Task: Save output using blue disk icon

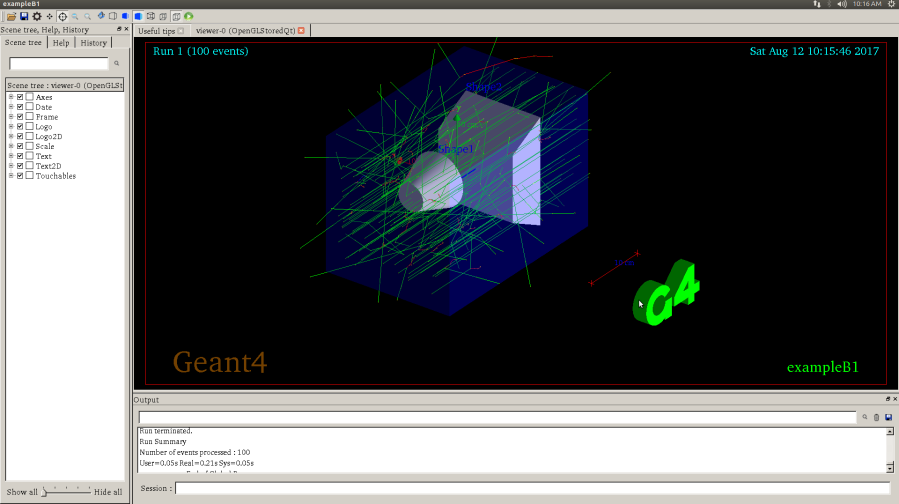Action: click(888, 417)
